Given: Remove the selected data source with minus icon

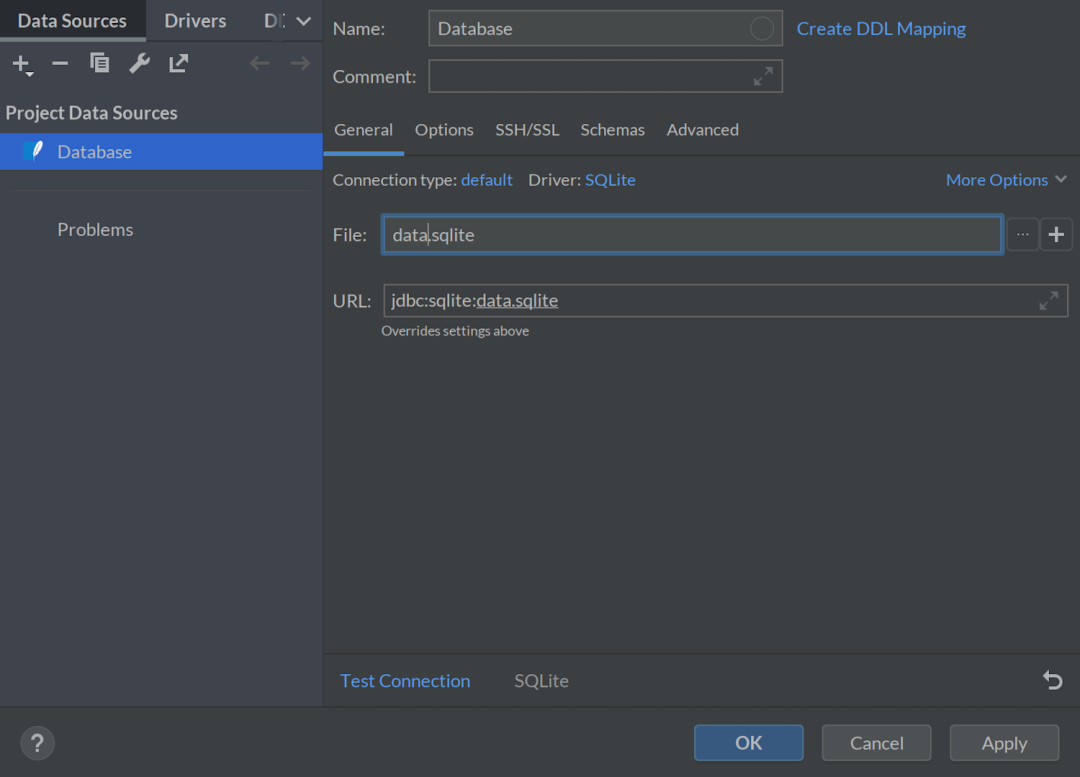Looking at the screenshot, I should coord(60,64).
